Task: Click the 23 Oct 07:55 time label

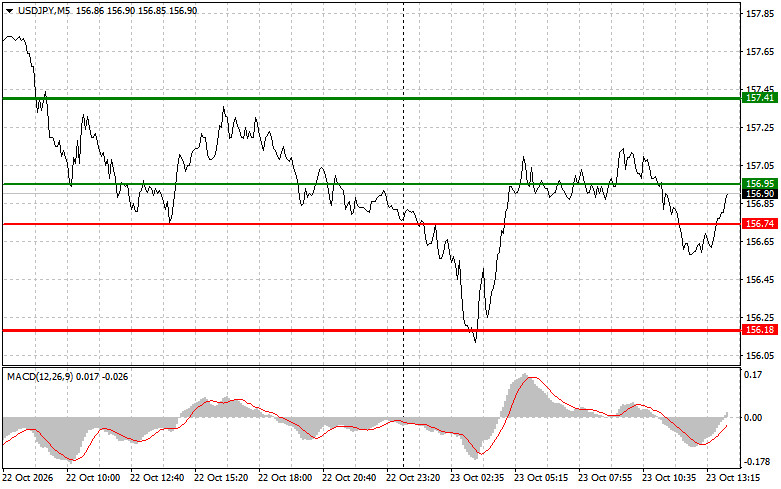Action: (x=605, y=478)
